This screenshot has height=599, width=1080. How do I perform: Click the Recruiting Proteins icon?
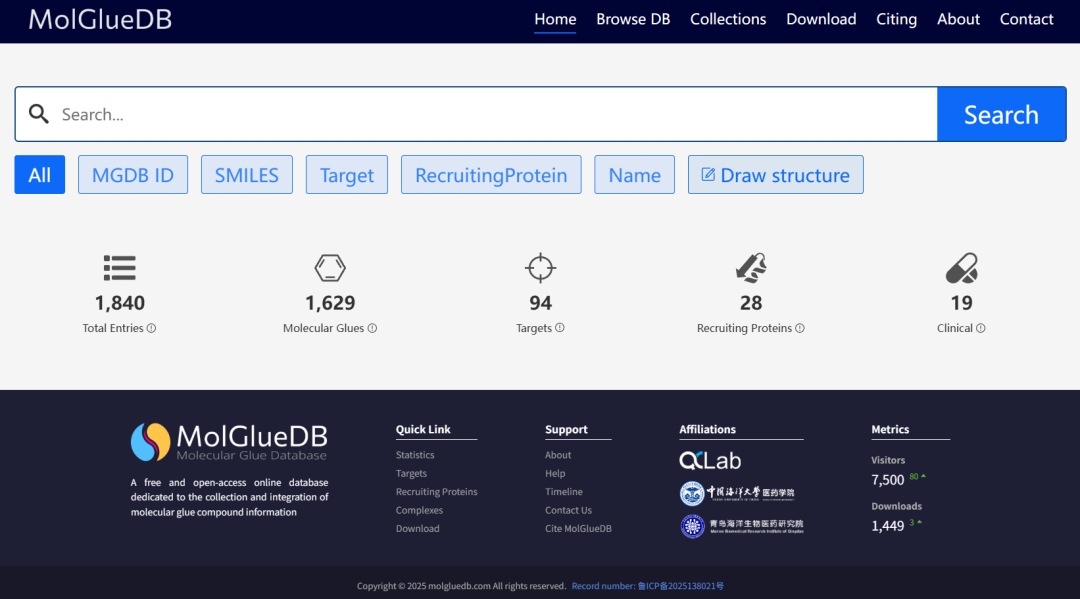point(751,268)
